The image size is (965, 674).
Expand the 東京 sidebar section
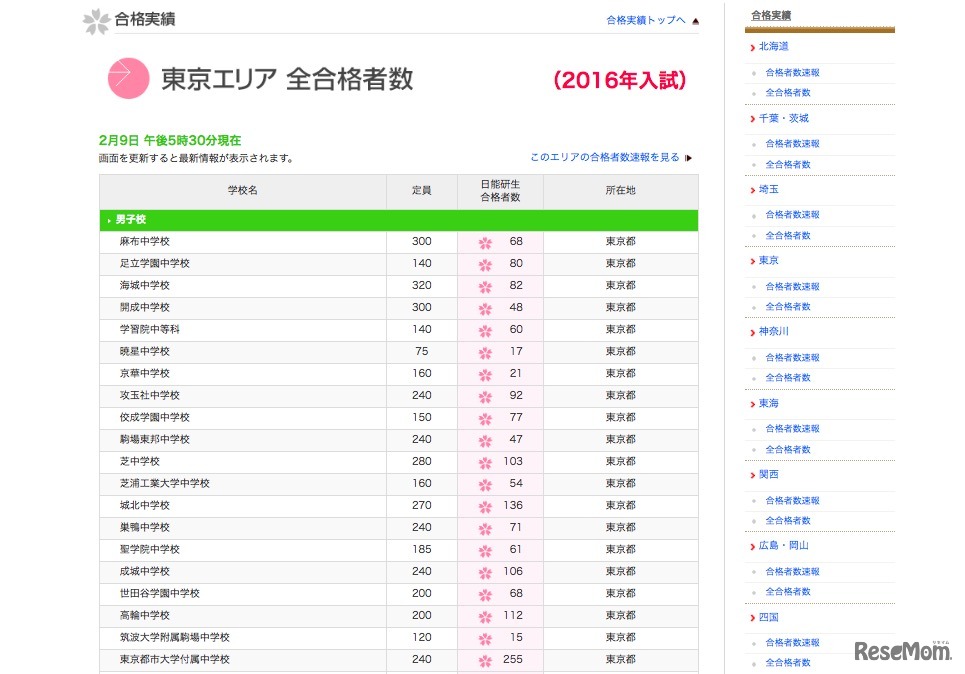tap(768, 261)
